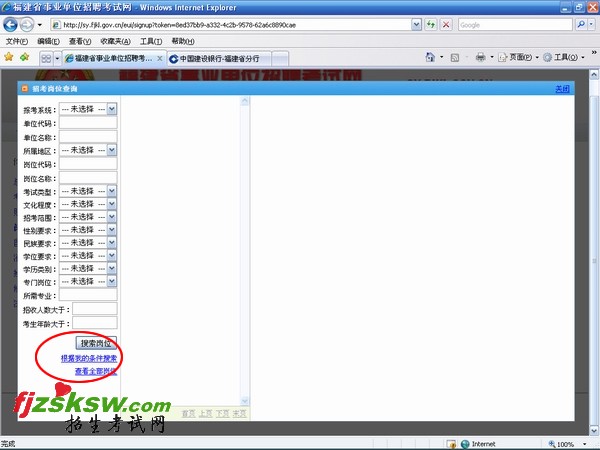600x450 pixels.
Task: Open the Home page icon
Action: click(431, 58)
